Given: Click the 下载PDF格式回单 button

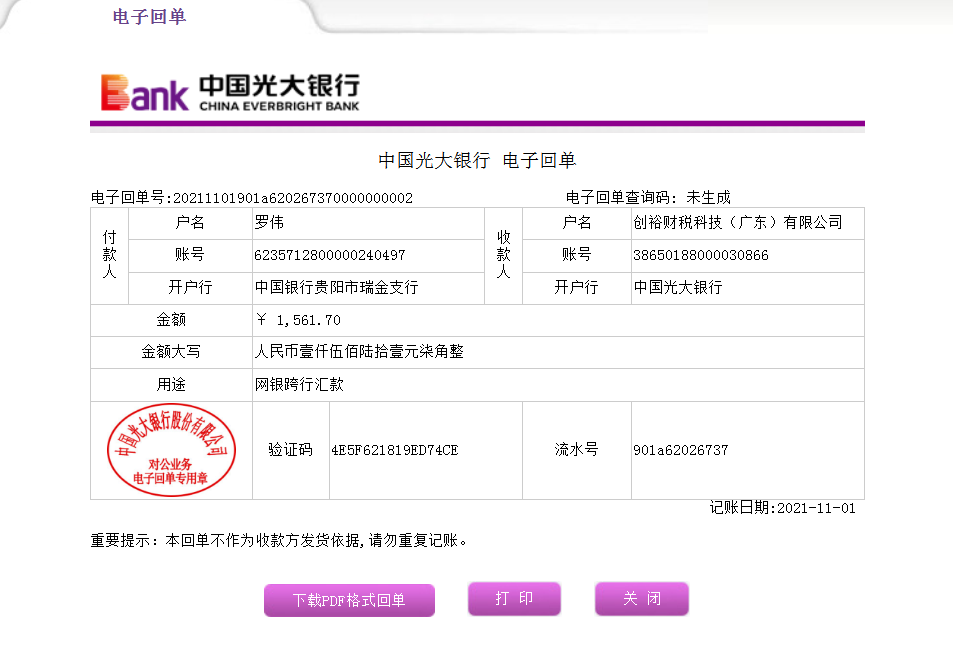Looking at the screenshot, I should coord(349,600).
